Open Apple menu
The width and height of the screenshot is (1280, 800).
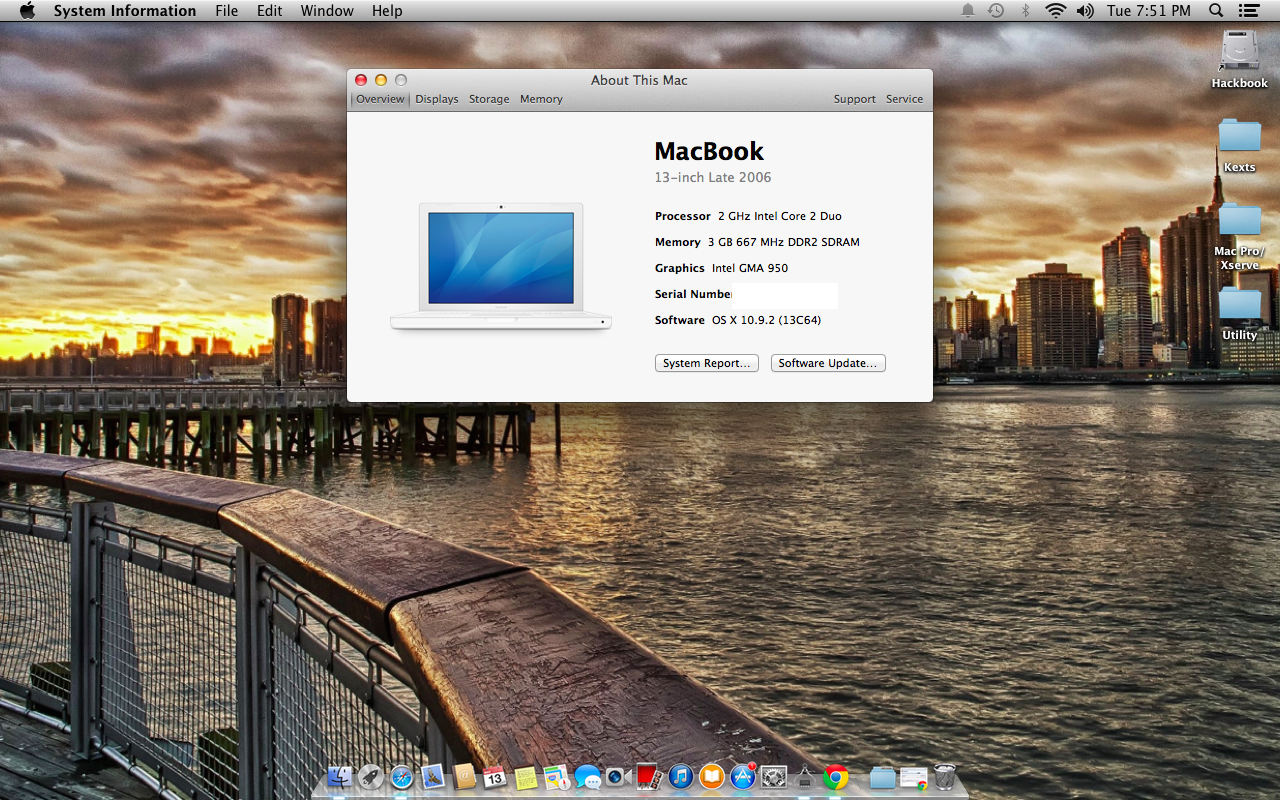[27, 11]
